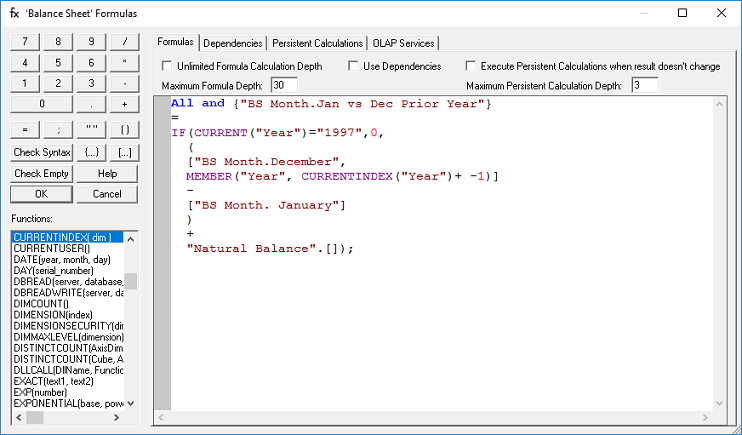Image resolution: width=742 pixels, height=435 pixels.
Task: Insert square brackets [...] button
Action: [x=124, y=152]
